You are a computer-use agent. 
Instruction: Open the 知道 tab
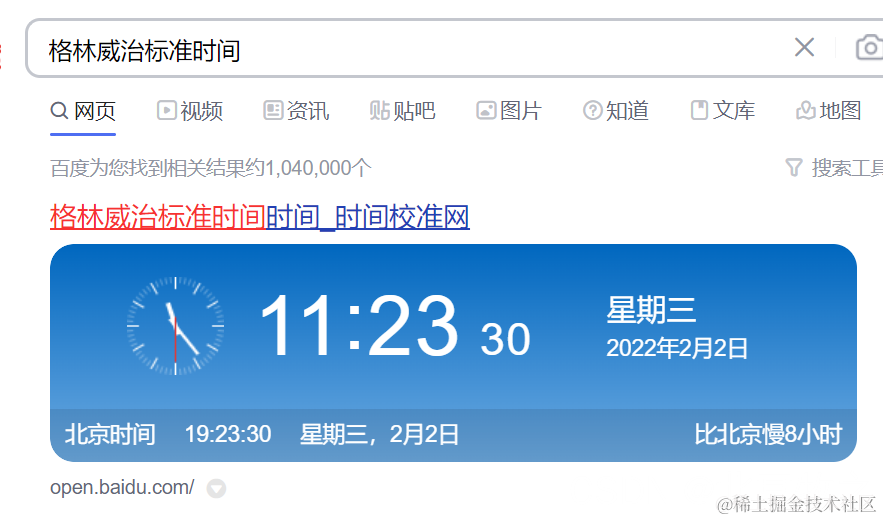[616, 111]
